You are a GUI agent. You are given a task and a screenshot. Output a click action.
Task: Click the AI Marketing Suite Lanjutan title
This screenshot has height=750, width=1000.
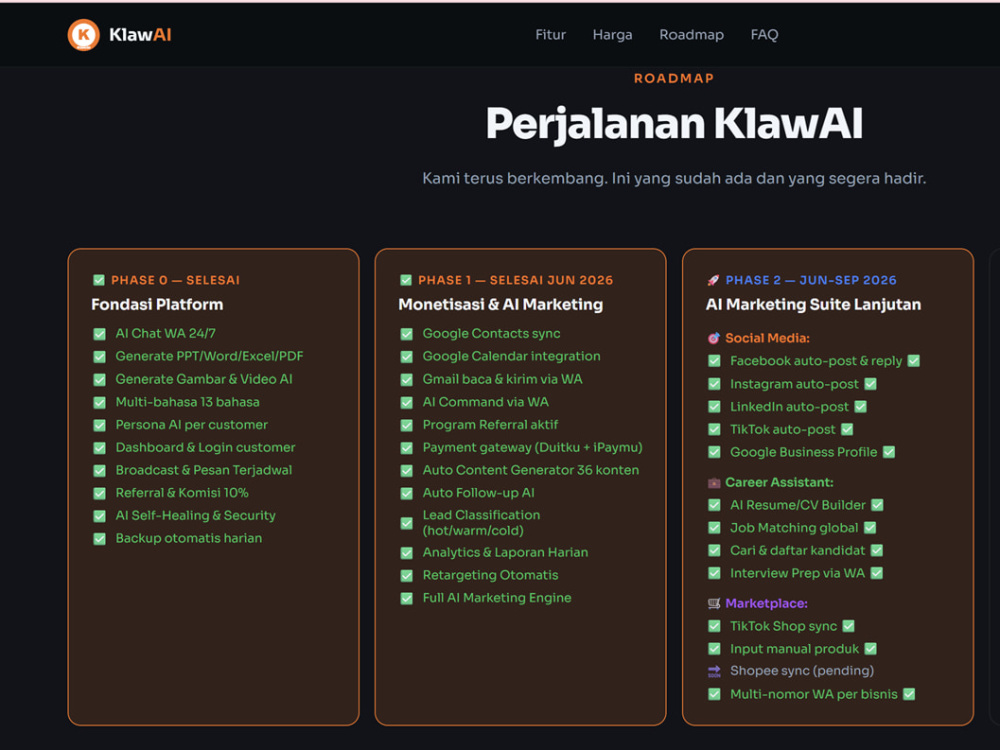pos(813,305)
